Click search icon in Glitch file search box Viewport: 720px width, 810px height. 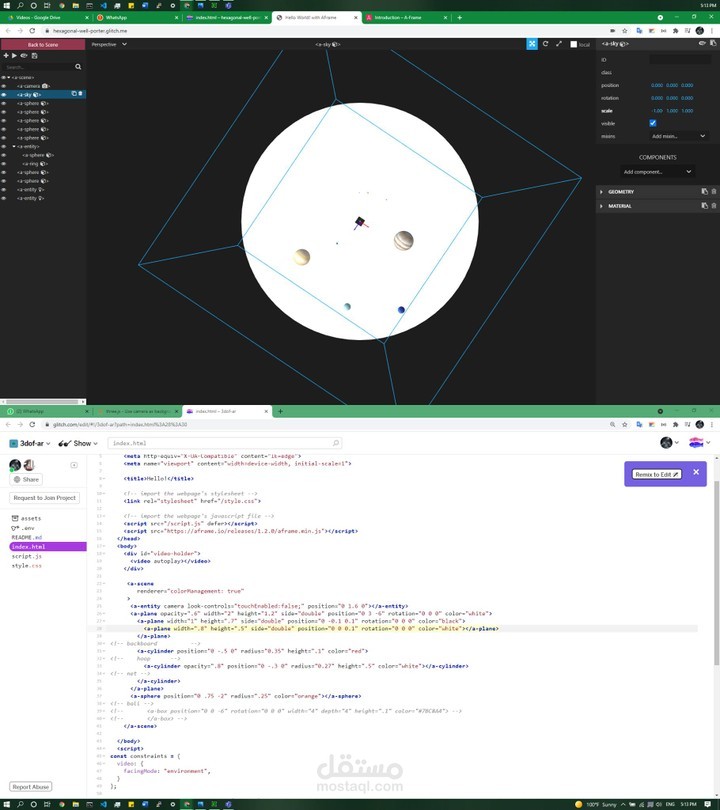coord(336,443)
